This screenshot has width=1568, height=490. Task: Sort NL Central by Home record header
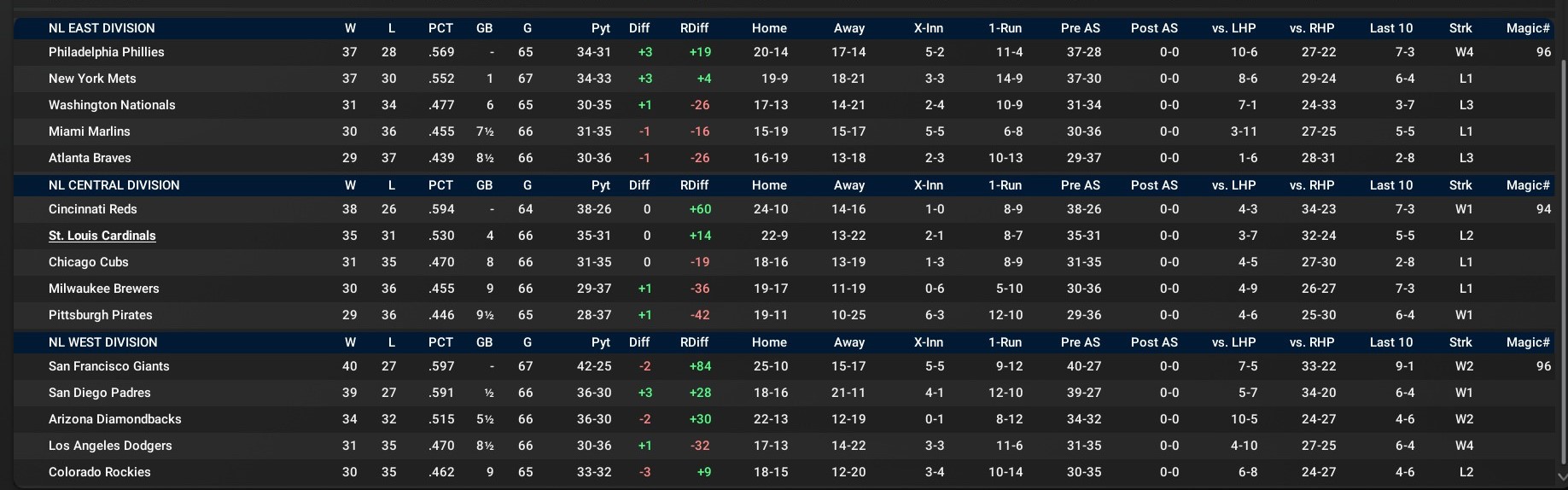coord(769,185)
